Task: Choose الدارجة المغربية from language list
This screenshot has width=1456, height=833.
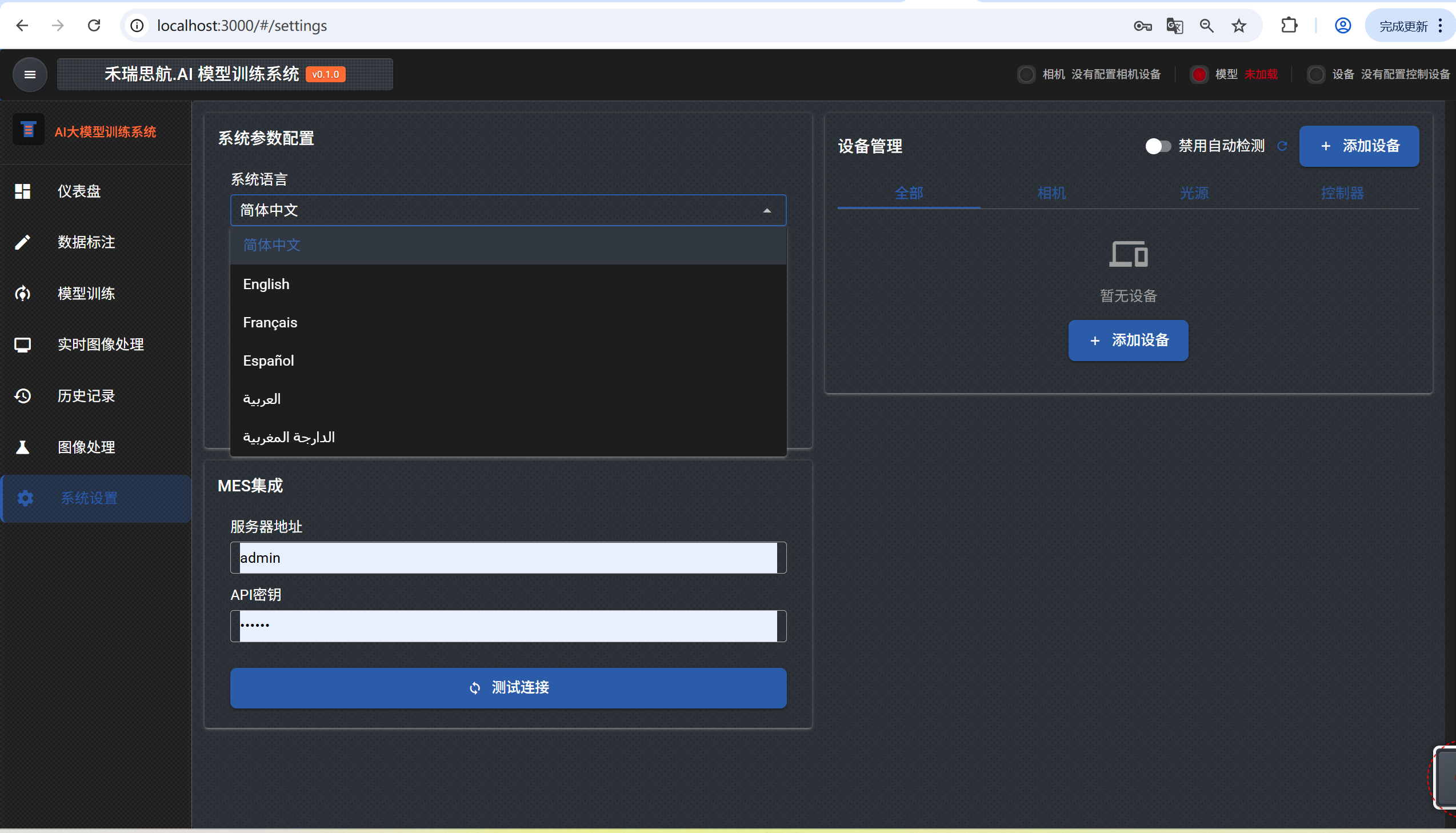Action: (508, 437)
